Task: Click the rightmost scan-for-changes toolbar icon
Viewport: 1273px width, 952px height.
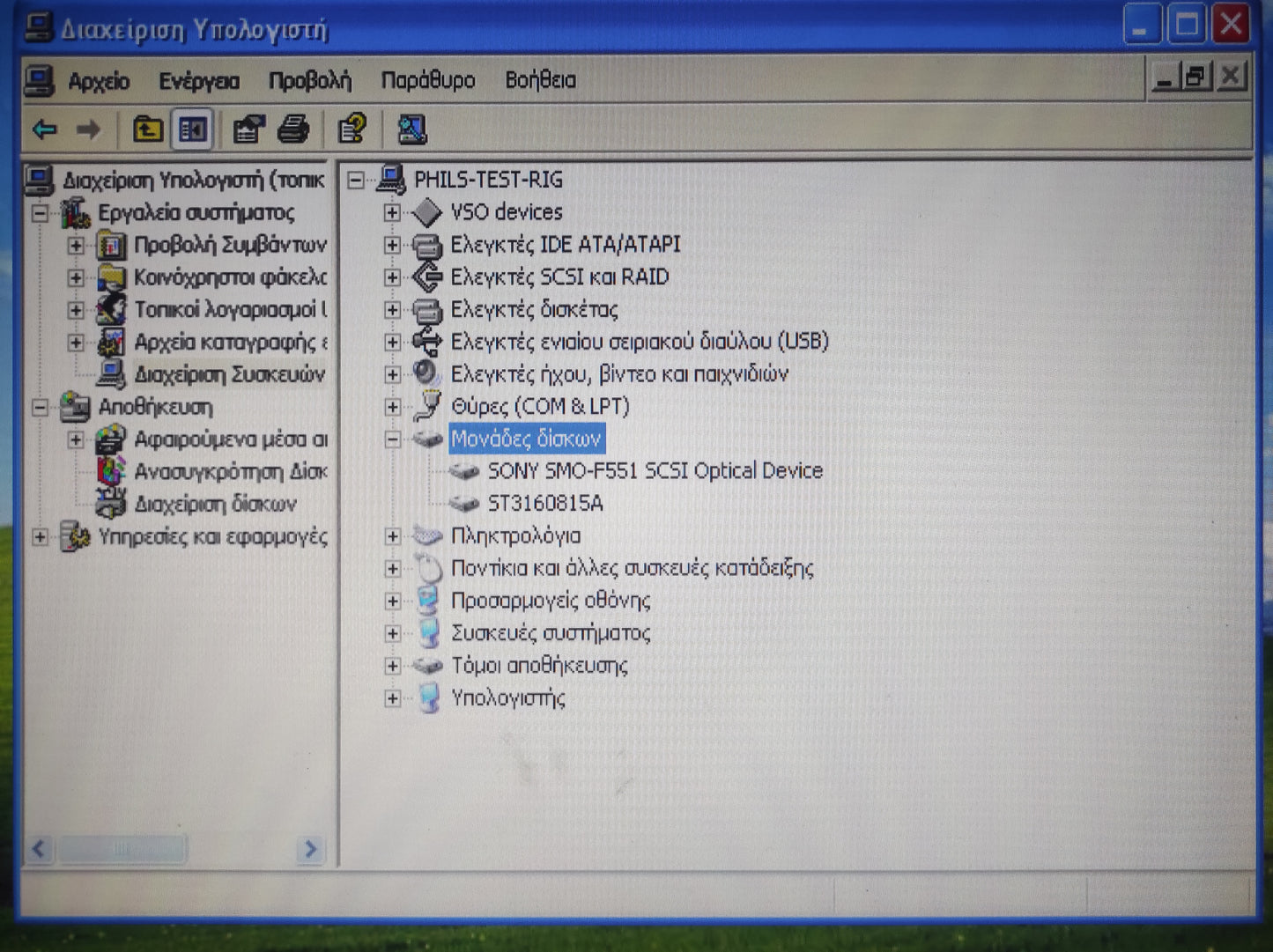Action: coord(411,129)
